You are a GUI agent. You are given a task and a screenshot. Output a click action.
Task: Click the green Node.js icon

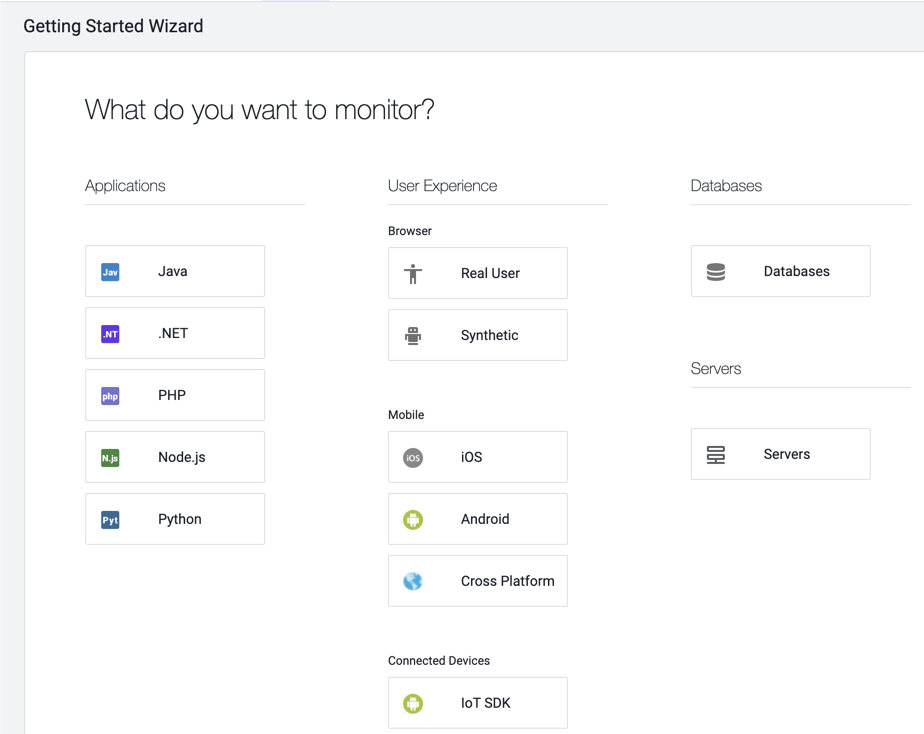click(110, 458)
